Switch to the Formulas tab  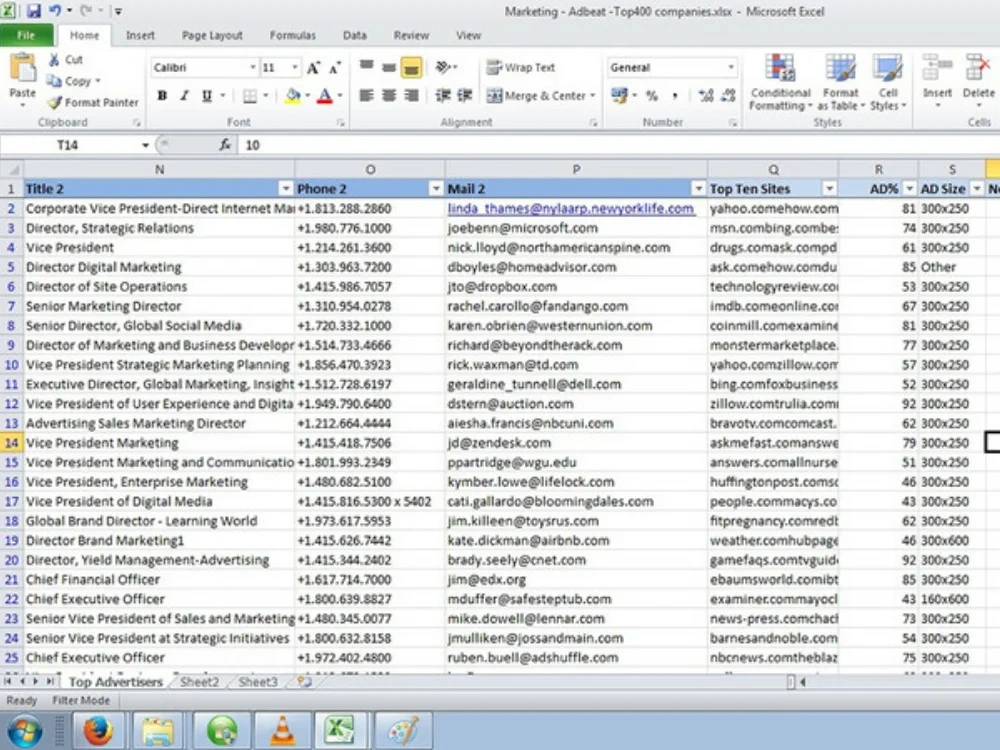click(x=293, y=36)
